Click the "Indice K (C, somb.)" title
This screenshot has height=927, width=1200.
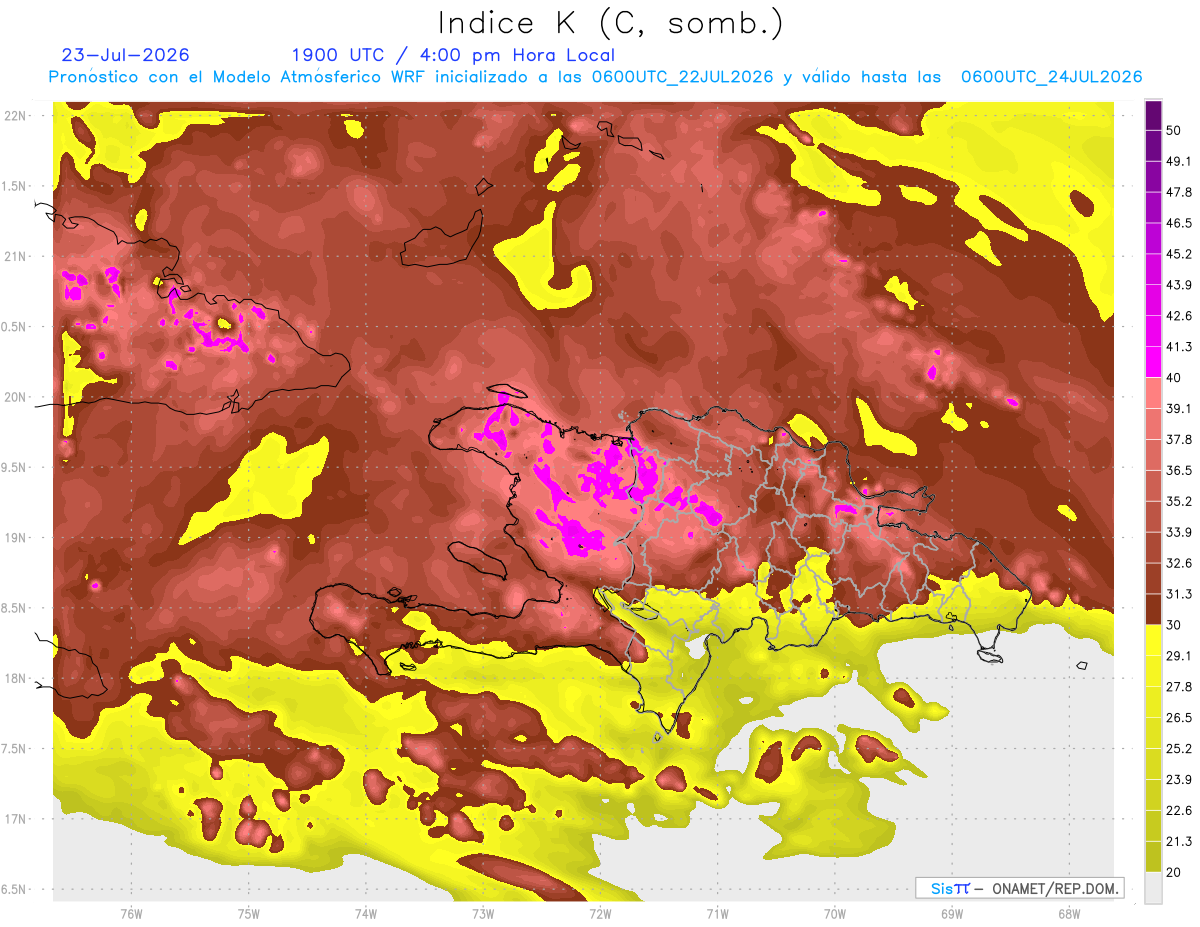tap(611, 23)
